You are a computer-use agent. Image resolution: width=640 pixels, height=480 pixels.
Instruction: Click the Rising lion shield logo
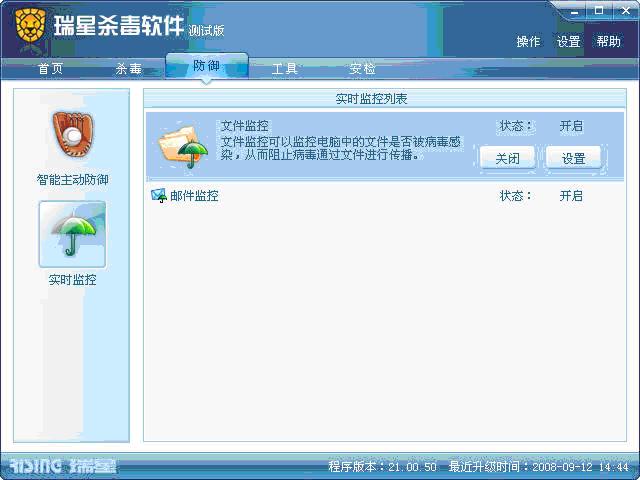(x=30, y=26)
